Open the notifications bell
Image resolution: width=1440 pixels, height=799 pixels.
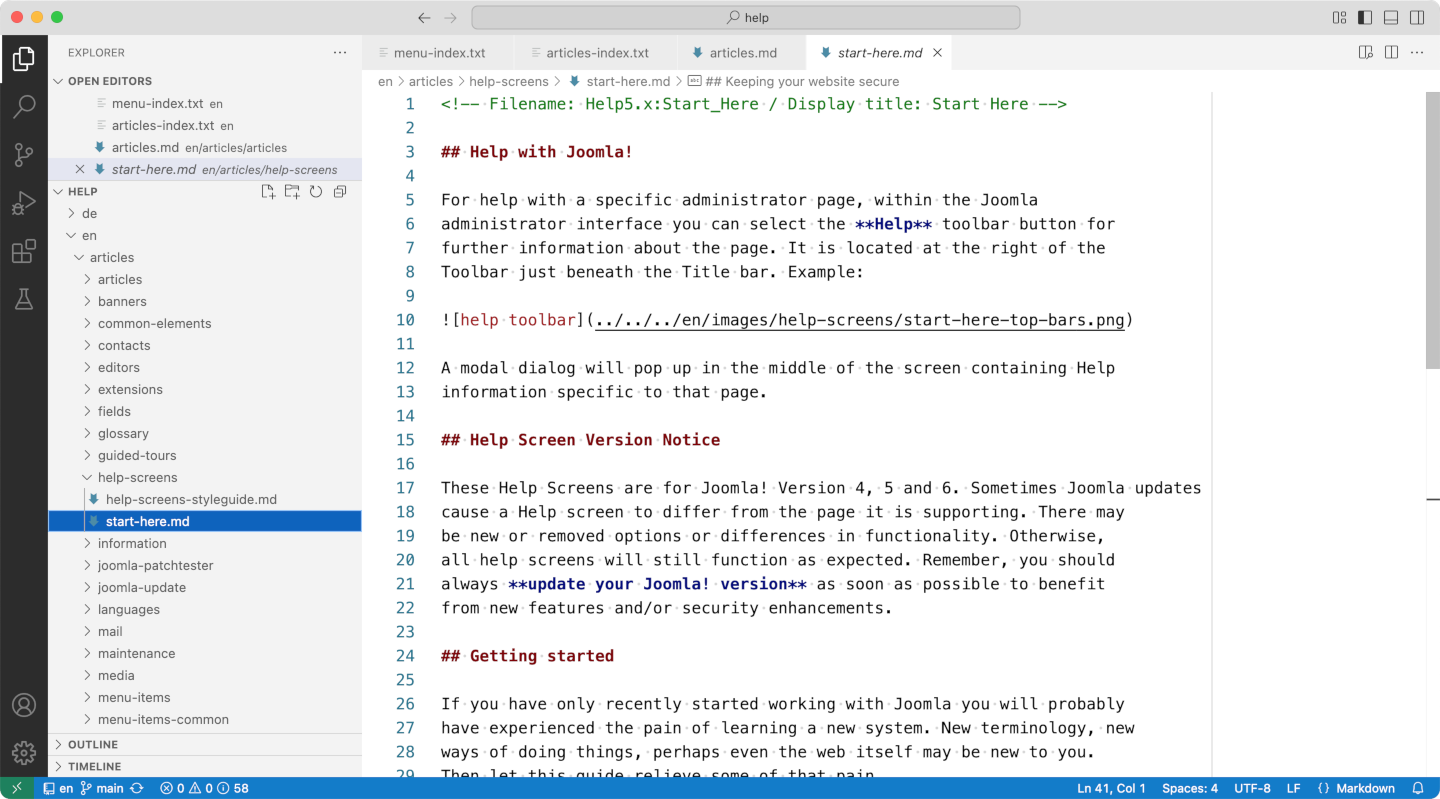1417,788
